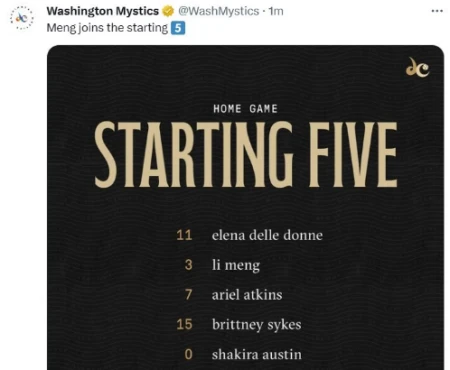Click the gold verified badge
This screenshot has width=450, height=370.
[168, 11]
